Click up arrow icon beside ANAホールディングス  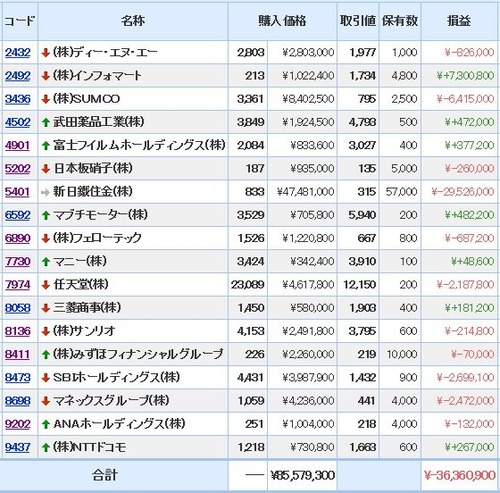point(46,424)
